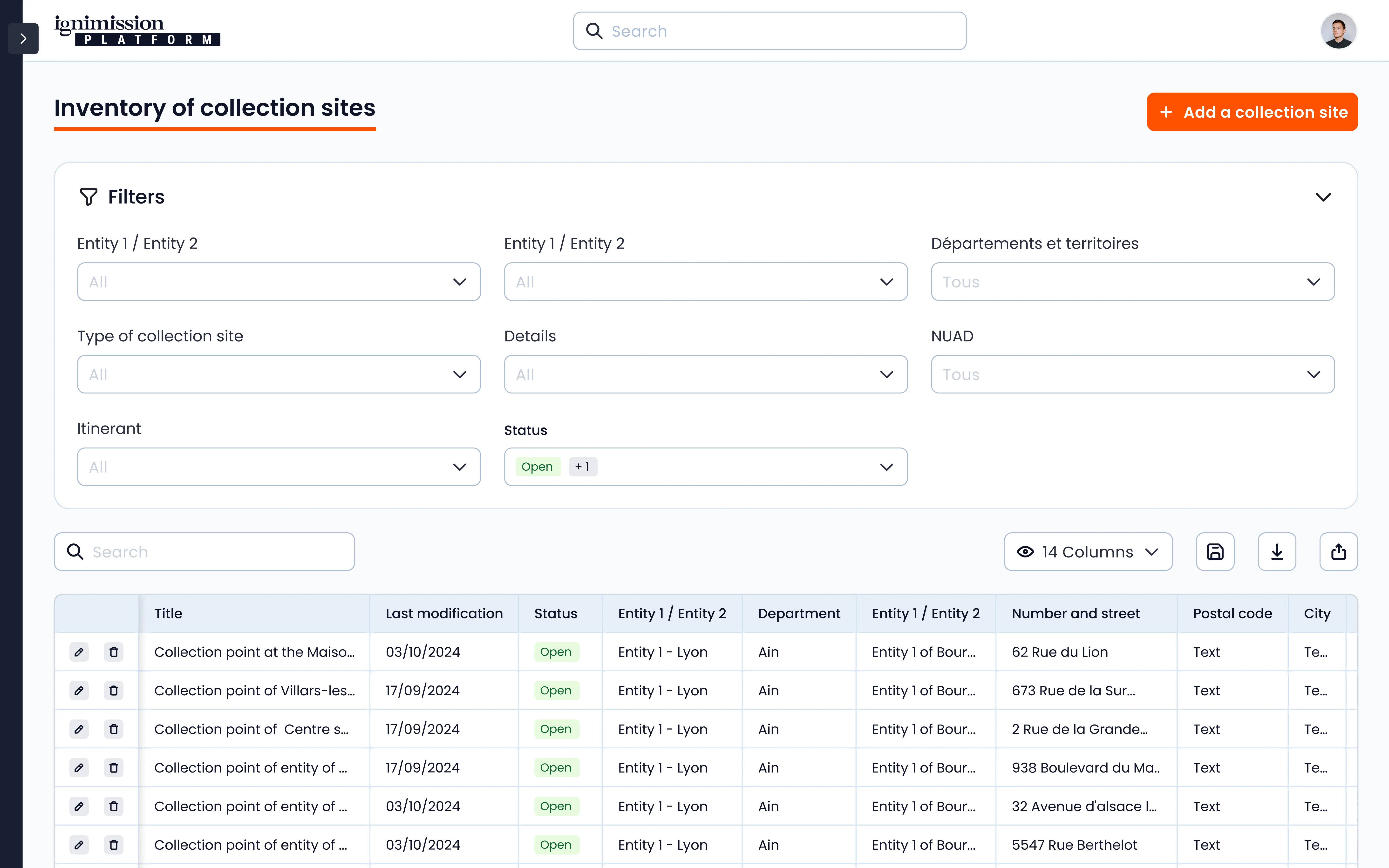Image resolution: width=1389 pixels, height=868 pixels.
Task: Delete the 673 Rue de la Sur row
Action: 114,691
